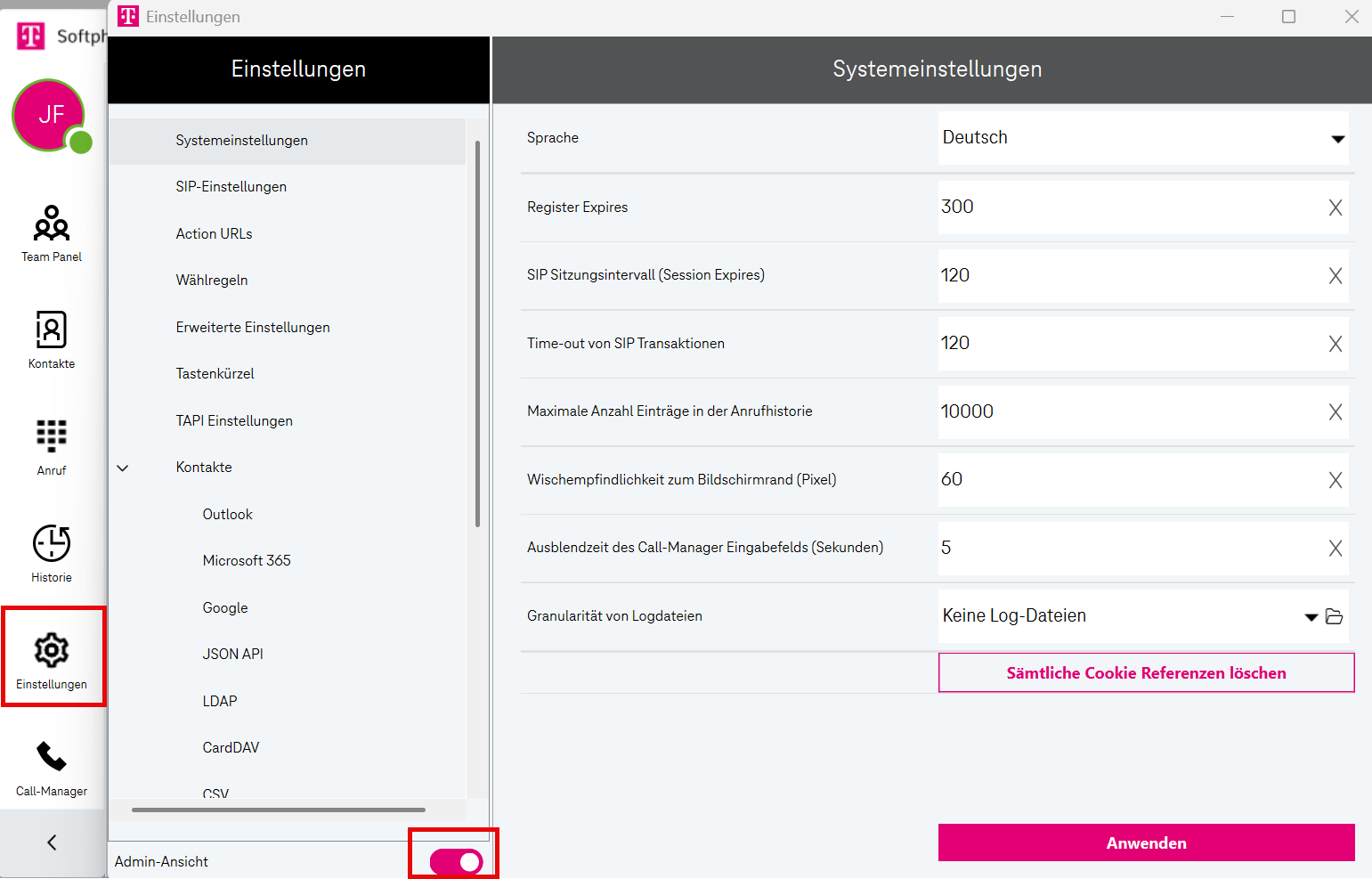
Task: Click the SIP Sitzungsintervall input field
Action: point(1126,276)
